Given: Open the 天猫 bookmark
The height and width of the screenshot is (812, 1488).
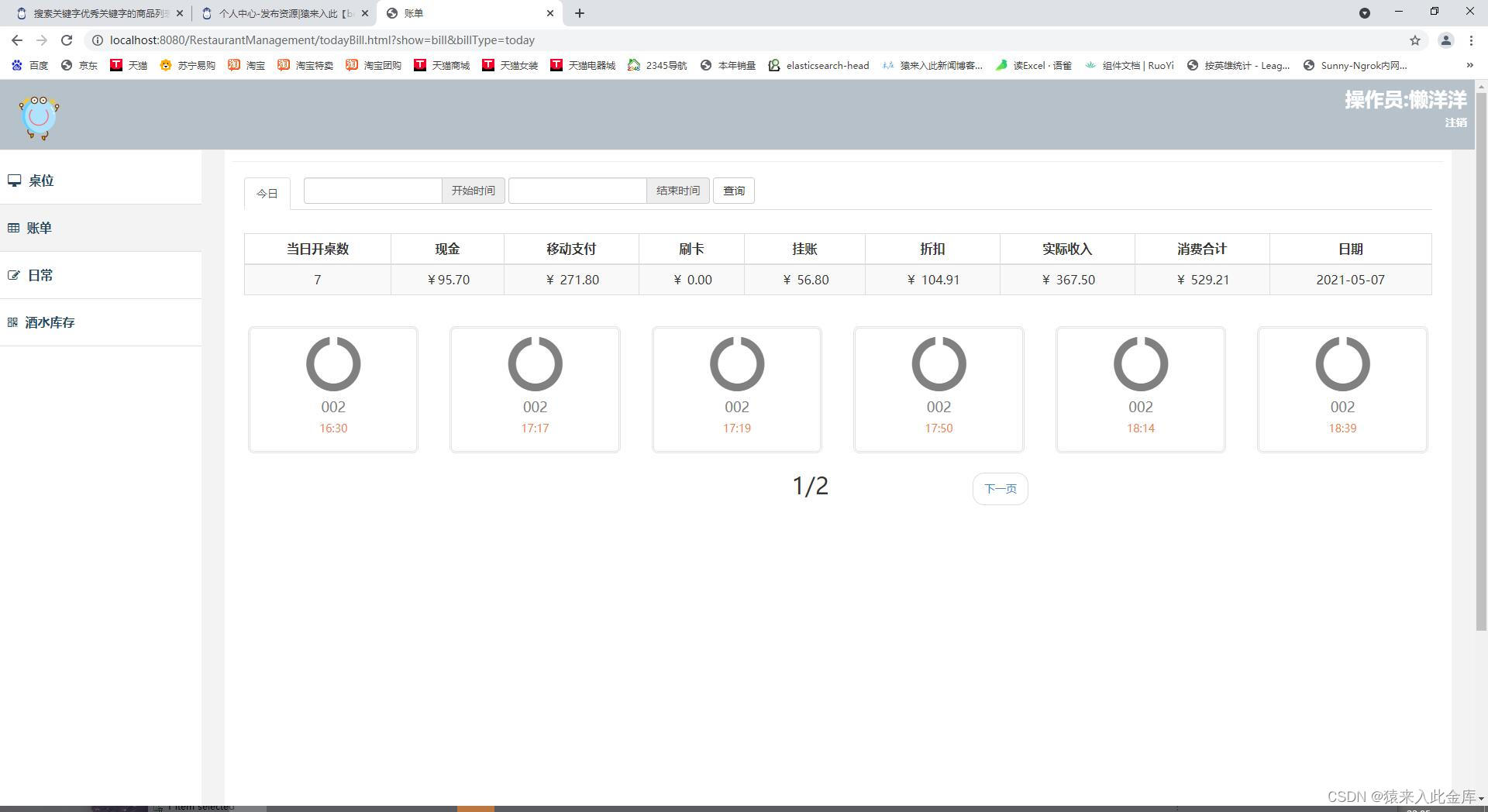Looking at the screenshot, I should pyautogui.click(x=129, y=65).
